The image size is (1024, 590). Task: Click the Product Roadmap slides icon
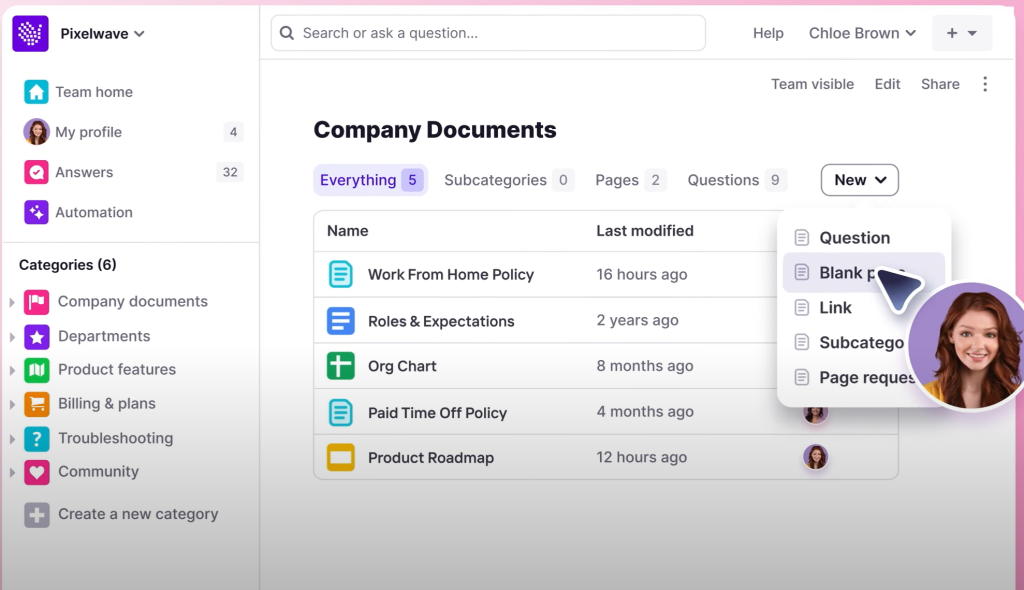pyautogui.click(x=340, y=457)
